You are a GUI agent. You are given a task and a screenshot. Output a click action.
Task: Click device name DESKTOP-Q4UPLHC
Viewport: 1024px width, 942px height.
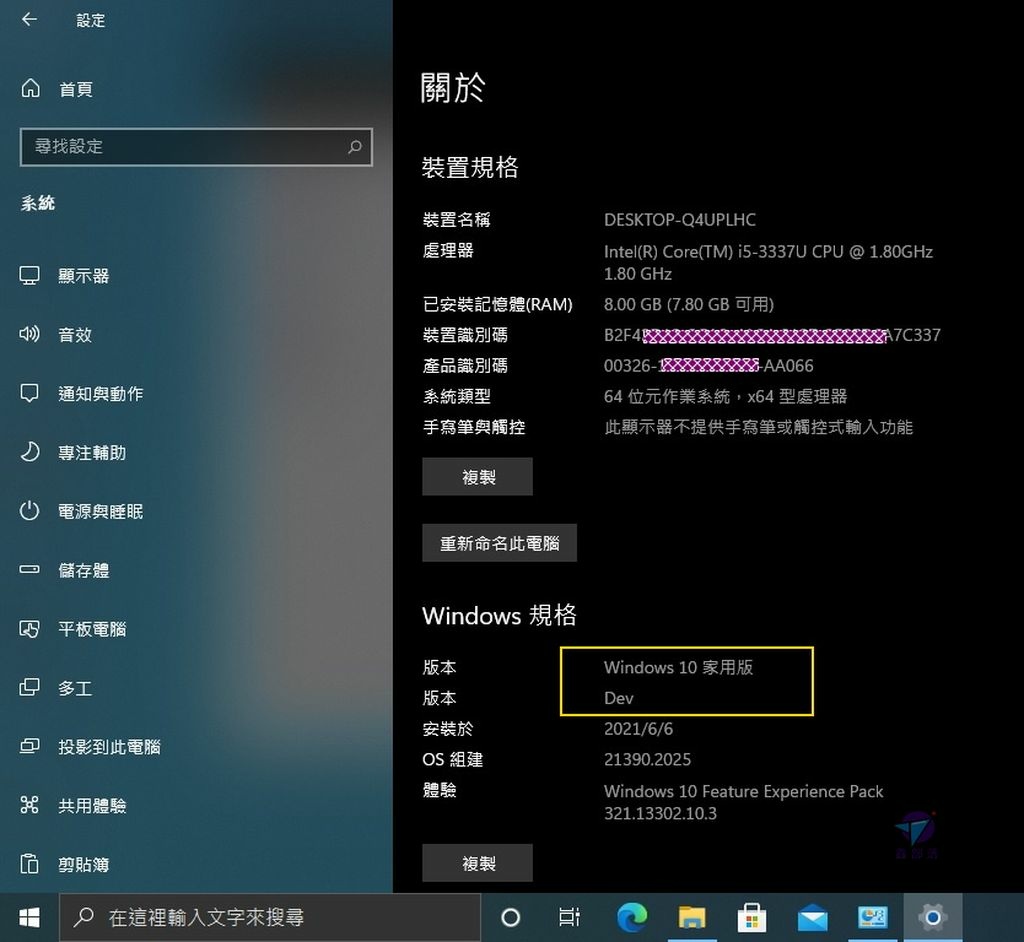pyautogui.click(x=680, y=219)
